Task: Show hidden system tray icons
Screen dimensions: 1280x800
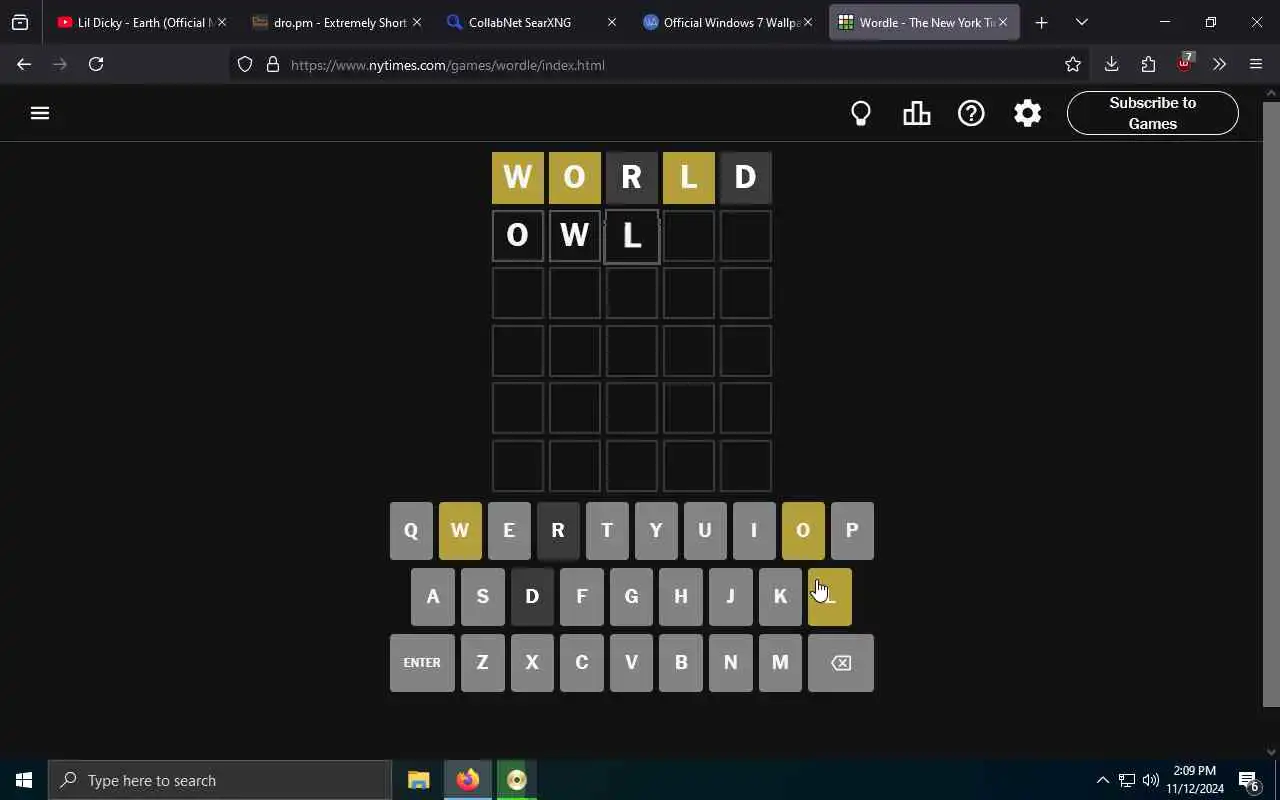Action: click(x=1102, y=780)
